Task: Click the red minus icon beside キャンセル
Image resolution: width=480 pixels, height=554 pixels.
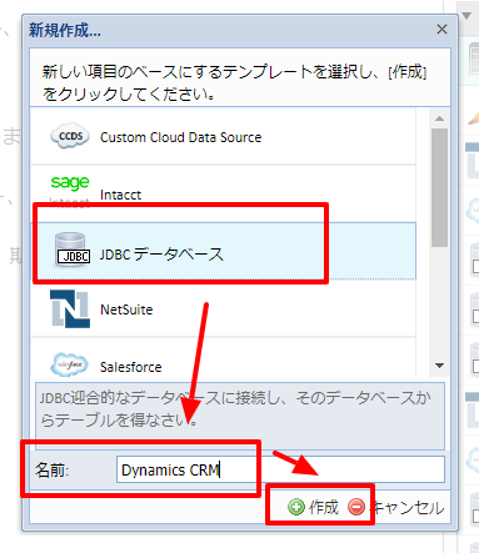Action: click(x=356, y=507)
